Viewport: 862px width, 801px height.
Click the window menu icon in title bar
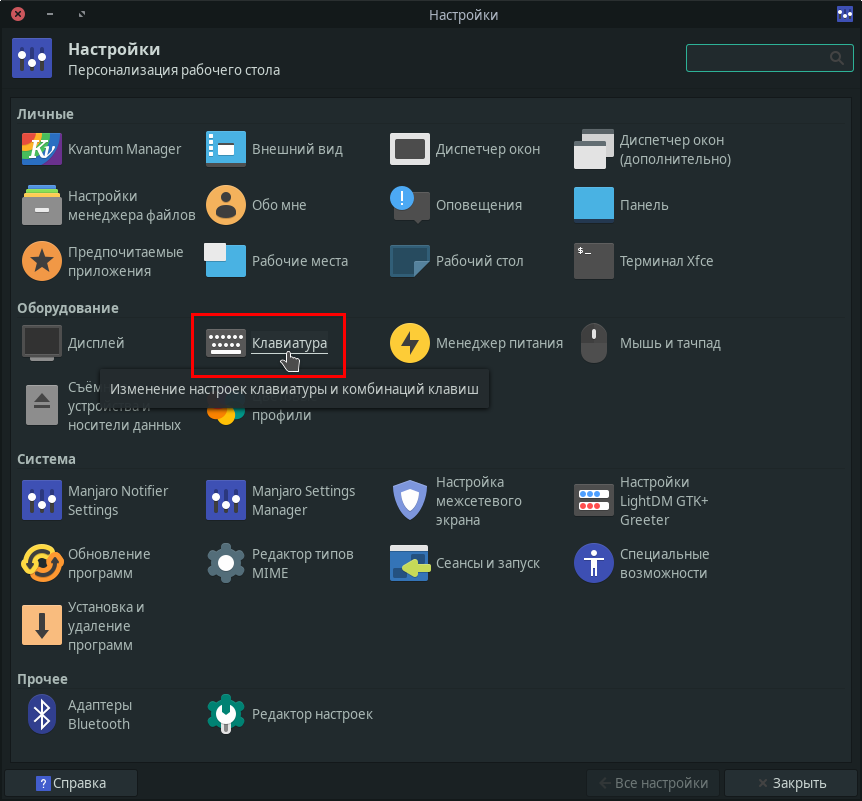845,14
